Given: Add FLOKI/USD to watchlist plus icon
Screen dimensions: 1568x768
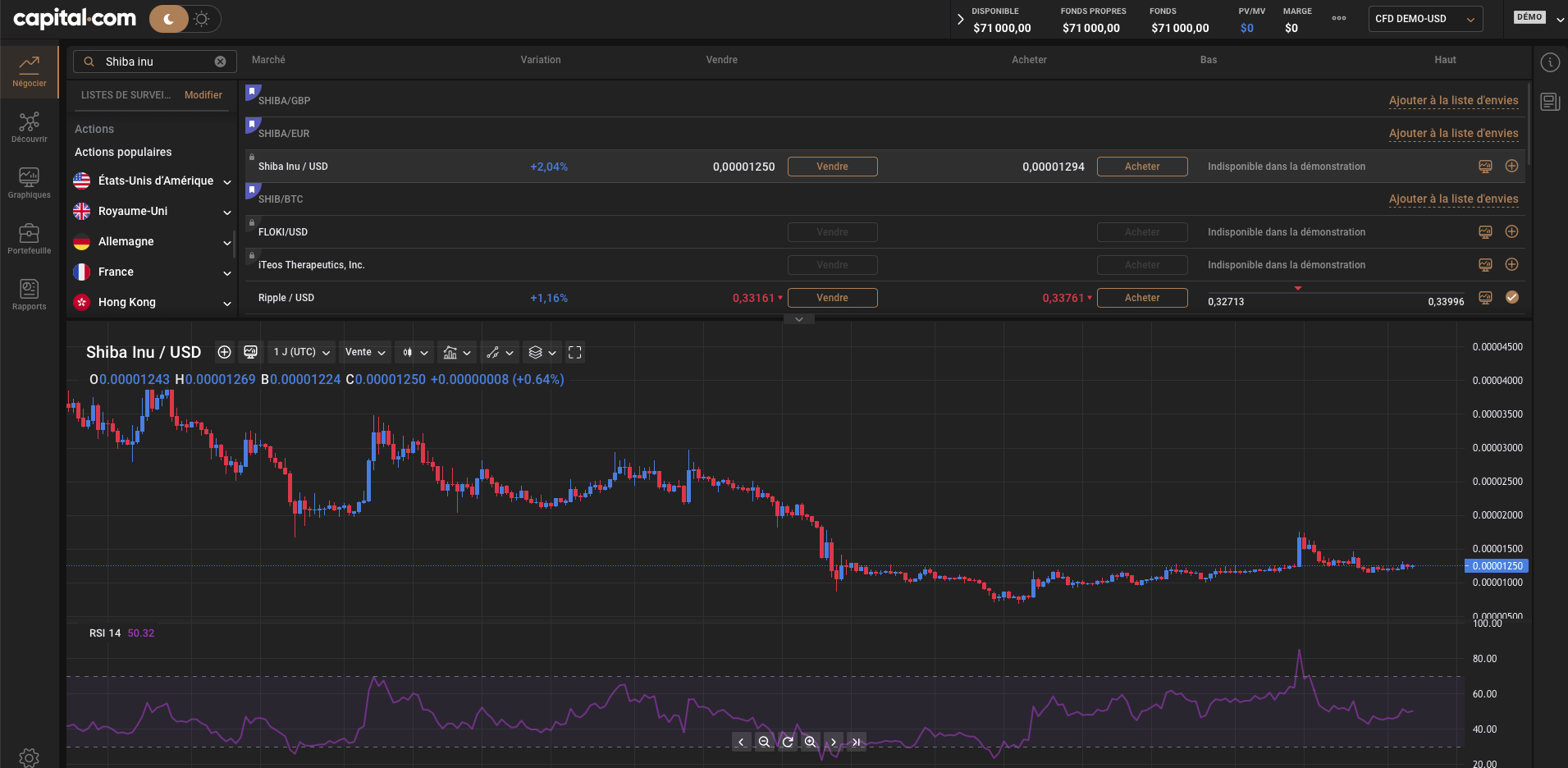Looking at the screenshot, I should (1511, 231).
